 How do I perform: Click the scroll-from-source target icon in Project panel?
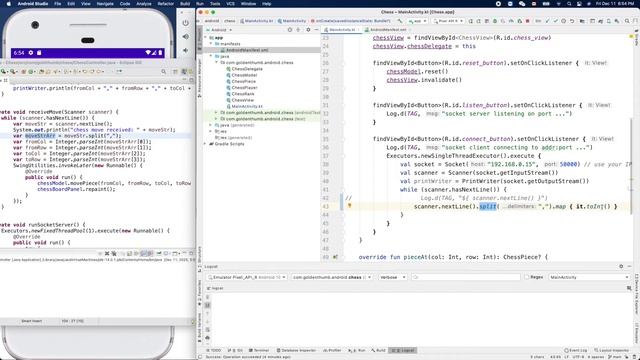290,30
